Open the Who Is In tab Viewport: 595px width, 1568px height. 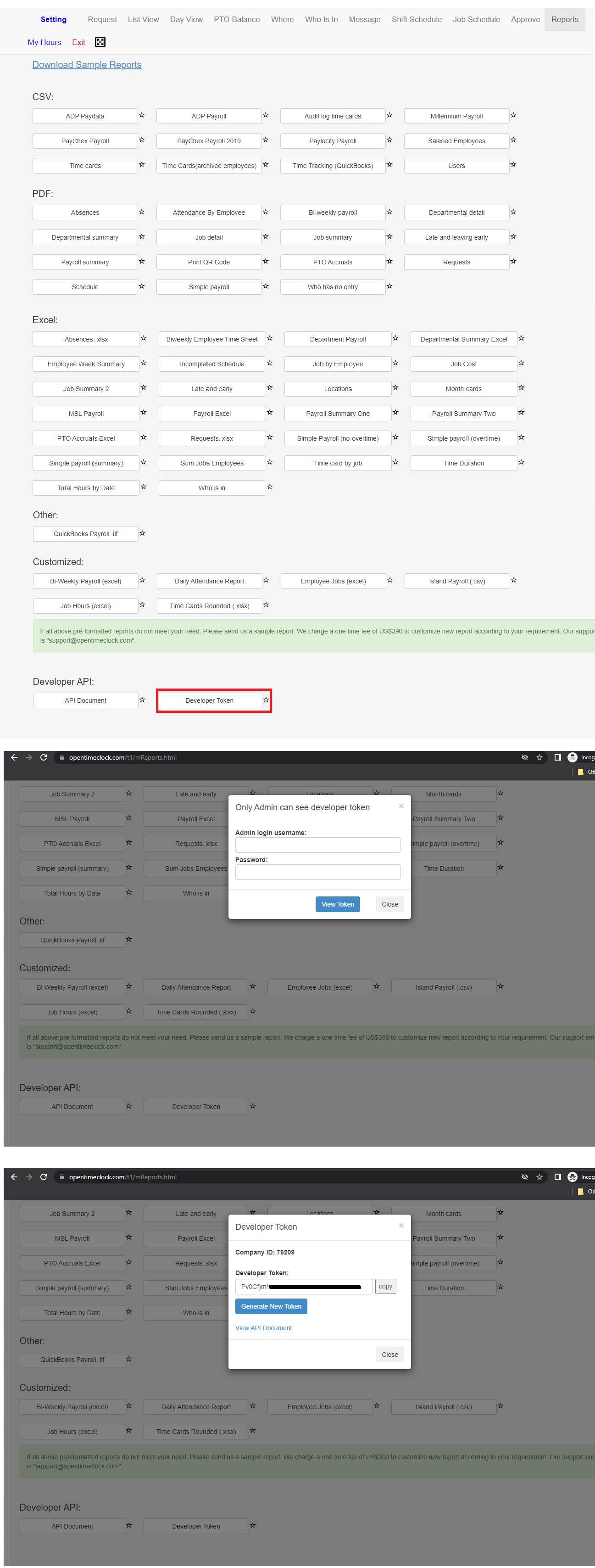pyautogui.click(x=321, y=19)
